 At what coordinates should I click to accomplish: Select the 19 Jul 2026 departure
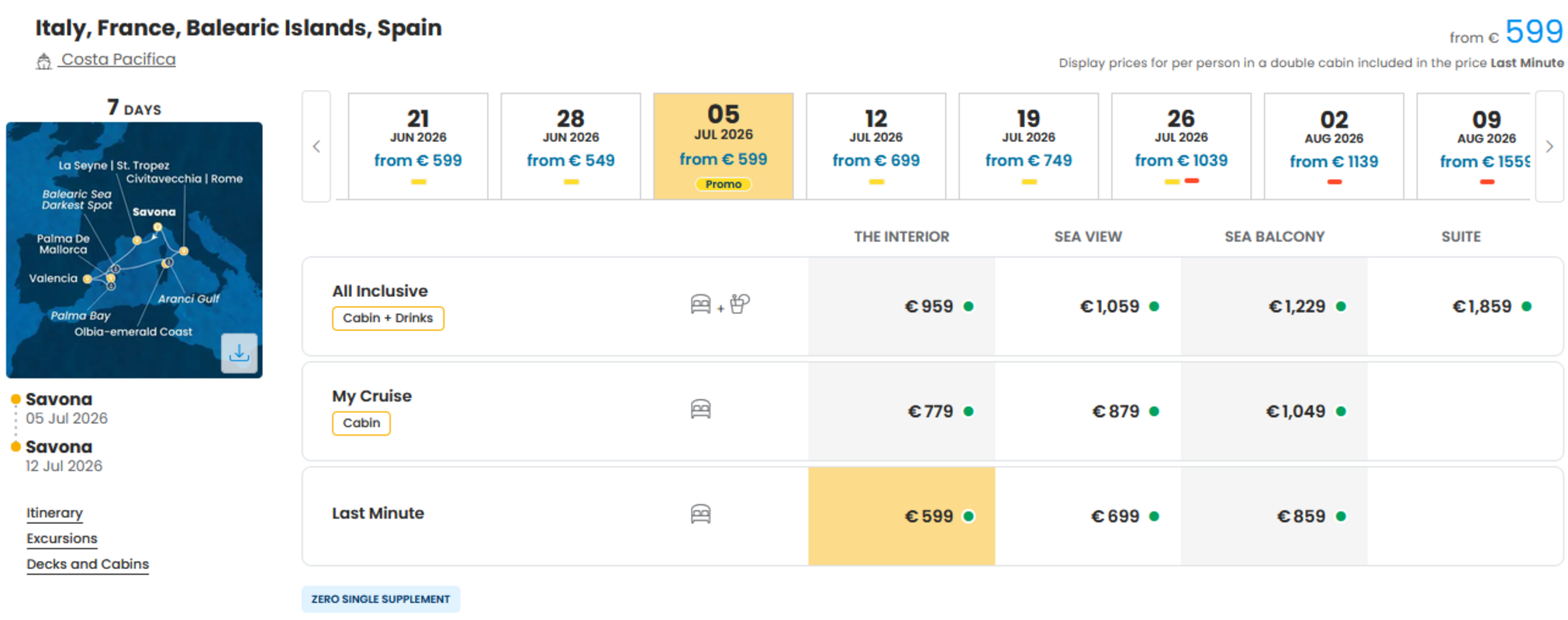[x=1028, y=146]
